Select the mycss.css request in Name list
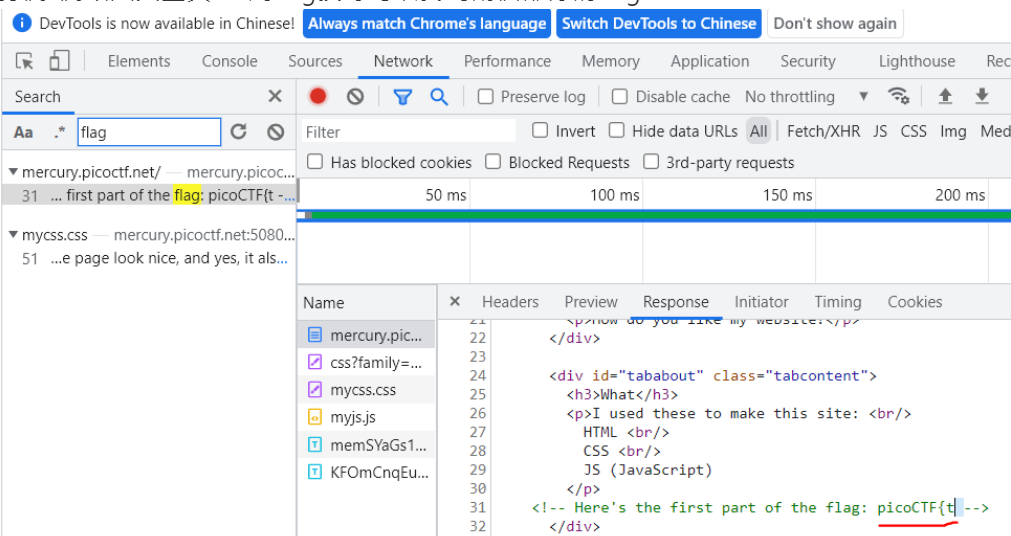1011x536 pixels. tap(366, 390)
